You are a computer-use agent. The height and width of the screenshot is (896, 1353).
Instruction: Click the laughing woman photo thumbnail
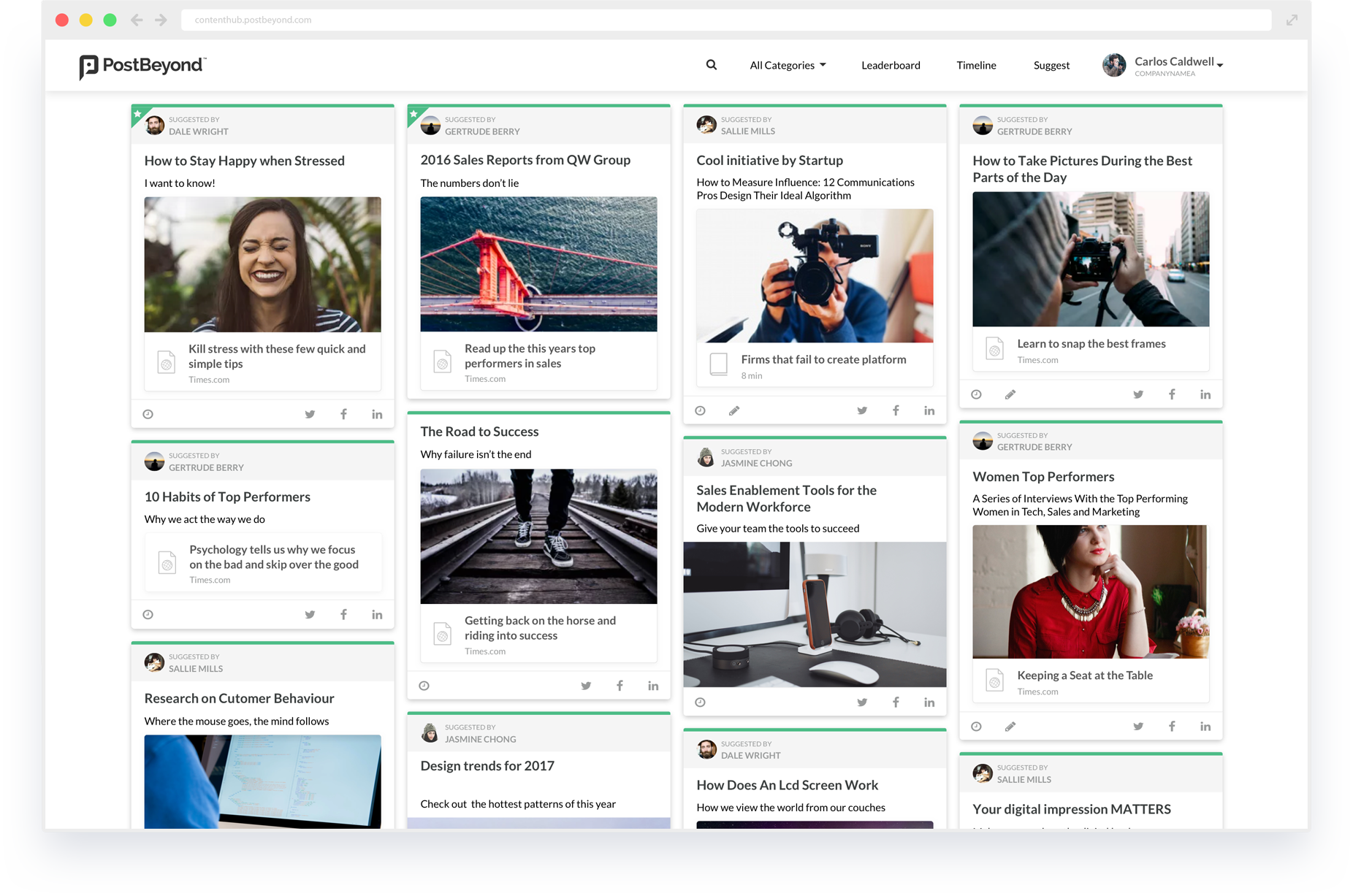tap(262, 264)
